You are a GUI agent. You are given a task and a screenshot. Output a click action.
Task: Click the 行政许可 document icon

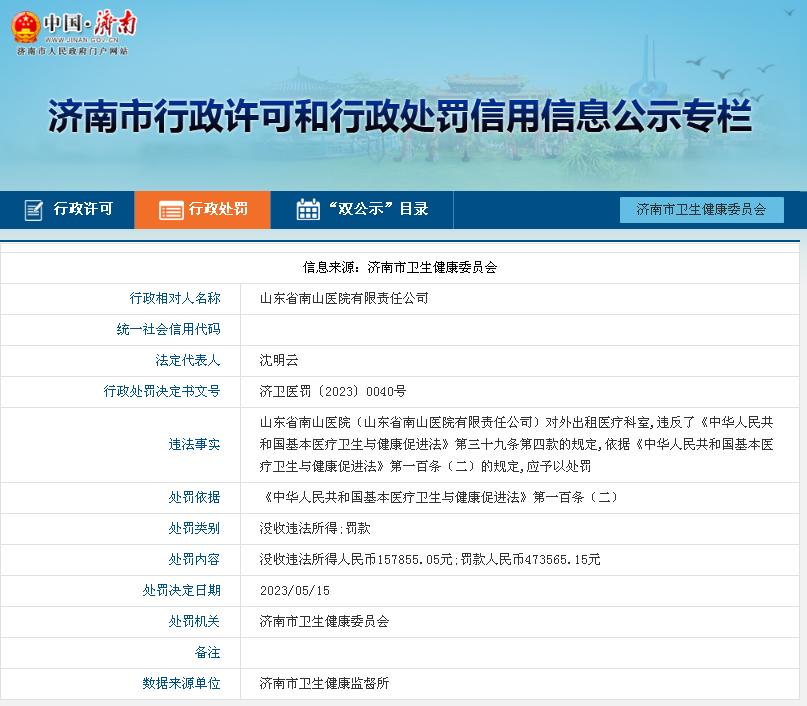point(32,210)
